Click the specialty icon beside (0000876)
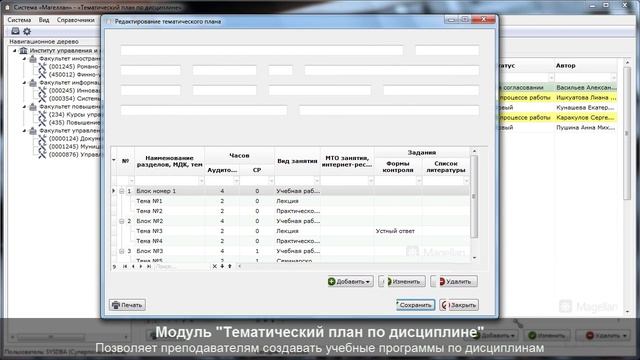 coord(42,155)
